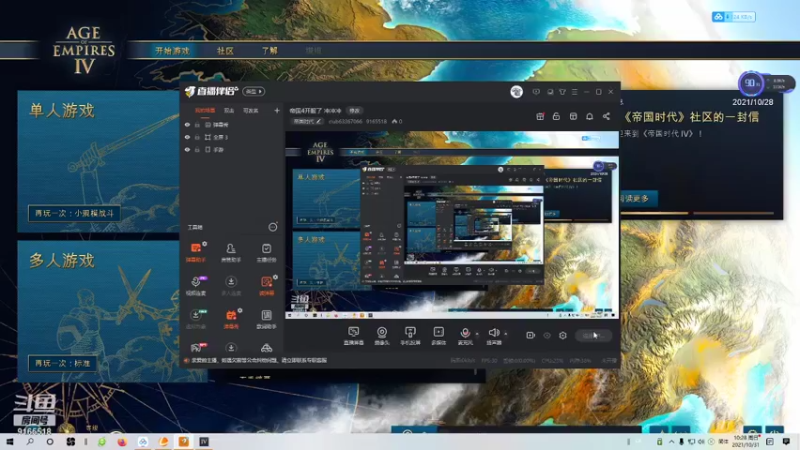Click 再玩一次：小规模战斗 button in game
Viewport: 800px width, 450px height.
tap(74, 213)
